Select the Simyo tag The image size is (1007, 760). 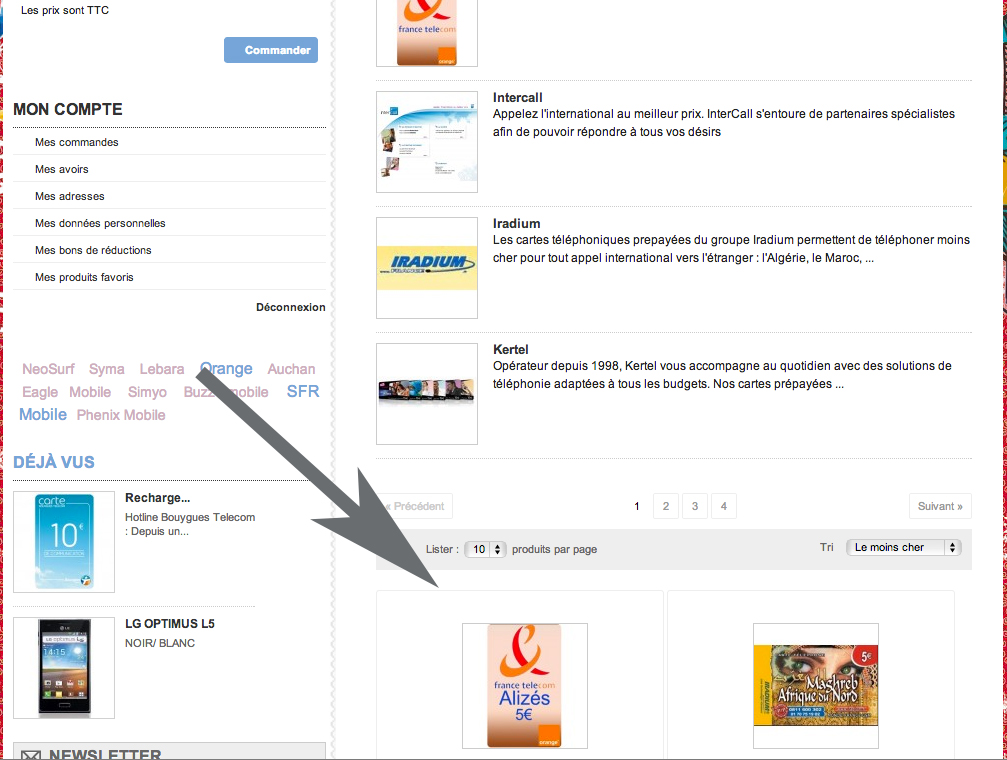point(147,392)
